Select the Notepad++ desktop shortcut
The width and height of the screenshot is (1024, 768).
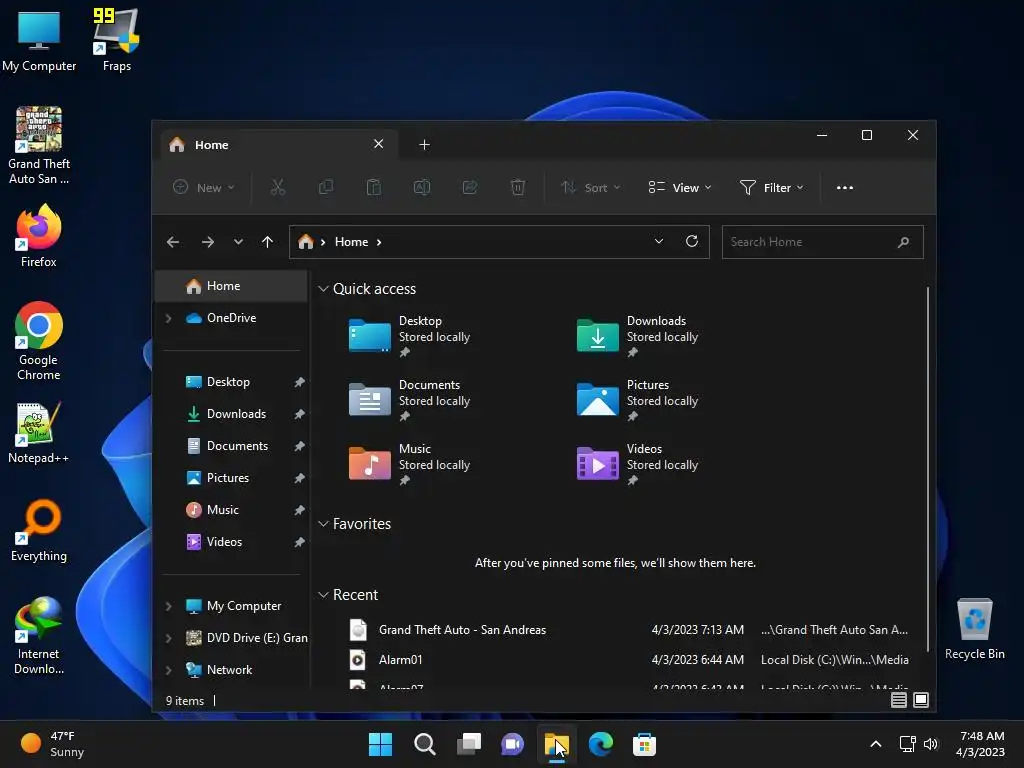(x=39, y=432)
